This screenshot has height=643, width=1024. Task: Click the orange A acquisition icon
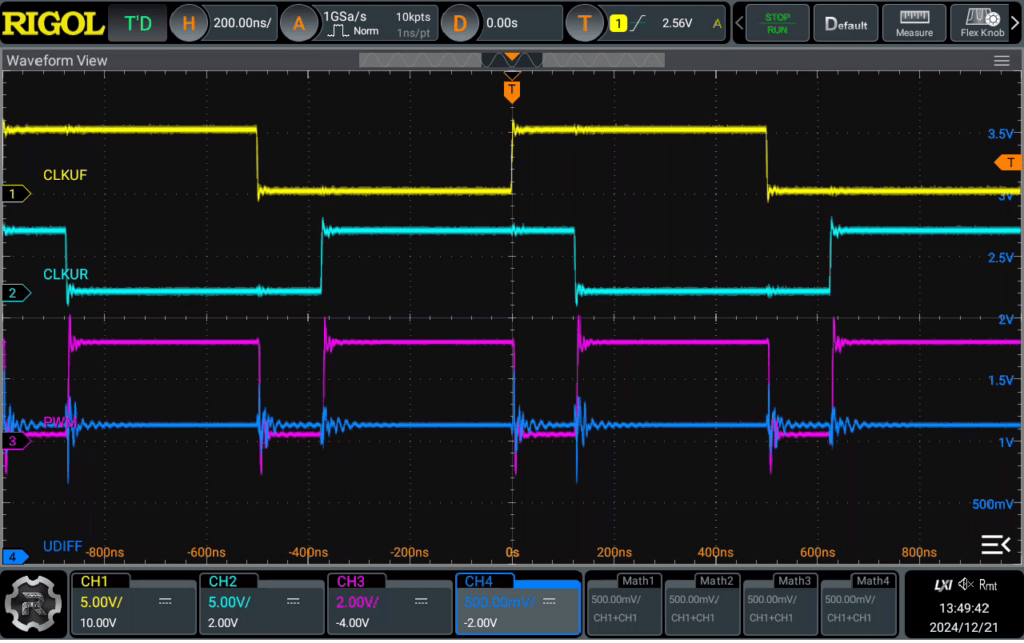pos(298,24)
